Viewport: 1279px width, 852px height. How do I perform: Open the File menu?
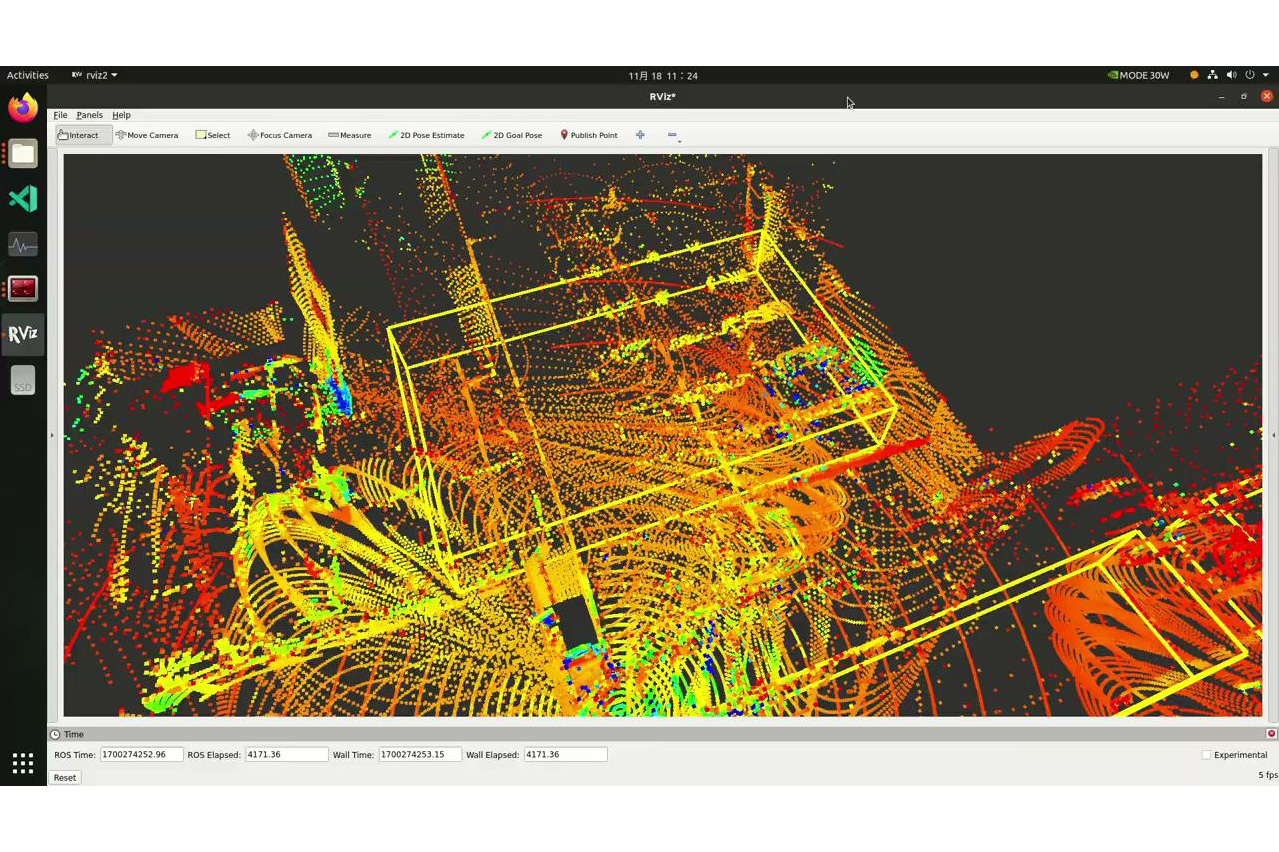click(x=60, y=115)
